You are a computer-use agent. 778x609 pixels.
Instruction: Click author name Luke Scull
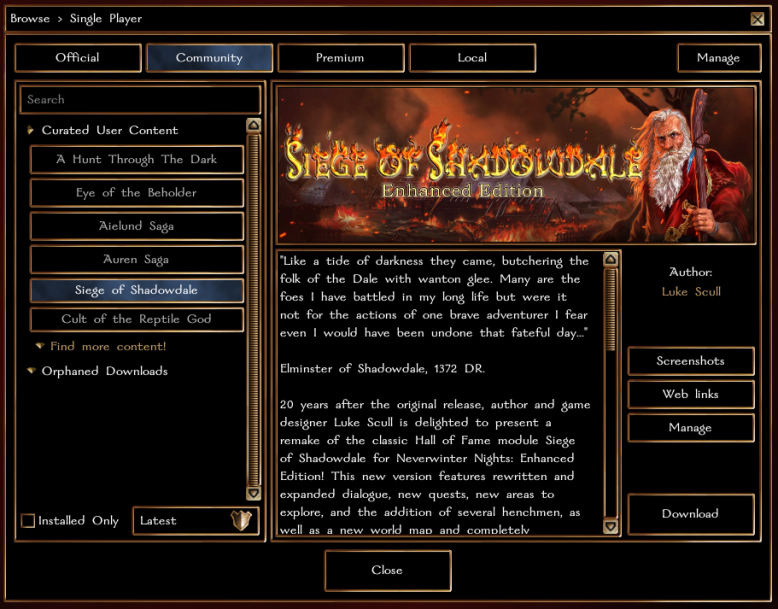click(691, 292)
